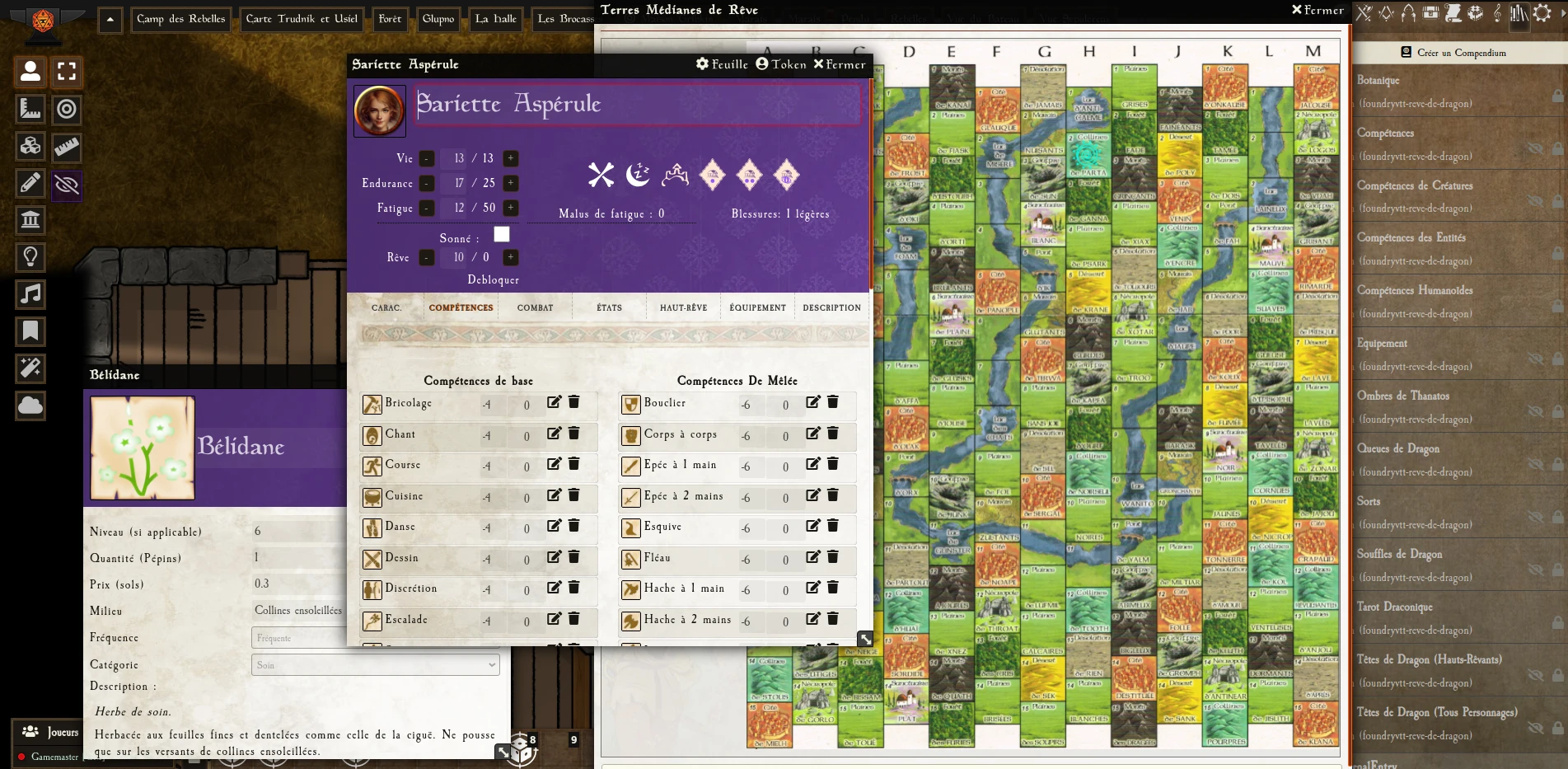Open the Carte Trudnik et Usiel scene

pos(302,19)
